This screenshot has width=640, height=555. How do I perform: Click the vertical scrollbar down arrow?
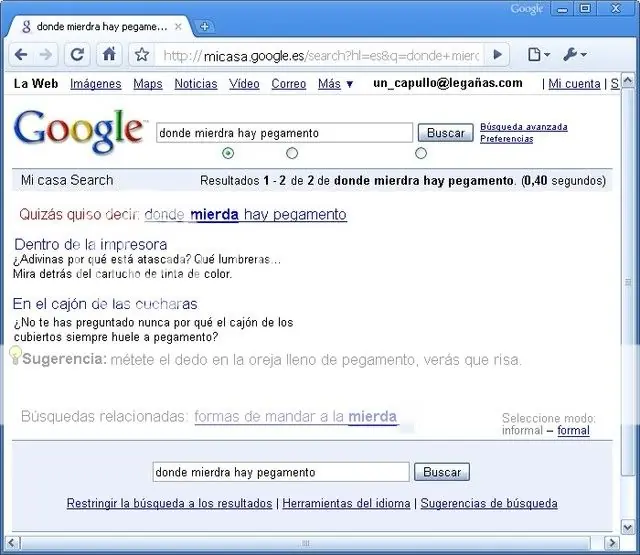click(628, 527)
